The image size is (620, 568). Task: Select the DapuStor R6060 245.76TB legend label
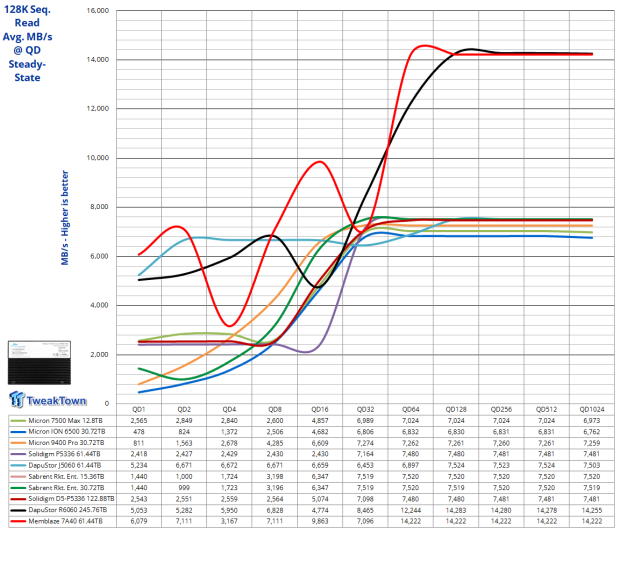68,510
